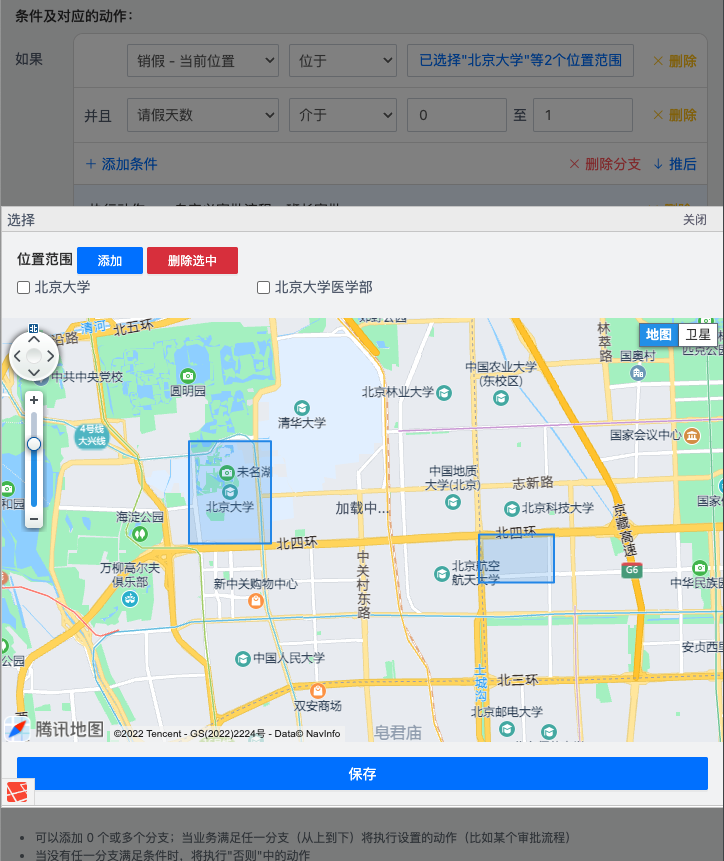This screenshot has height=861, width=724.
Task: Pan the map upward with the arrow control
Action: [x=34, y=338]
